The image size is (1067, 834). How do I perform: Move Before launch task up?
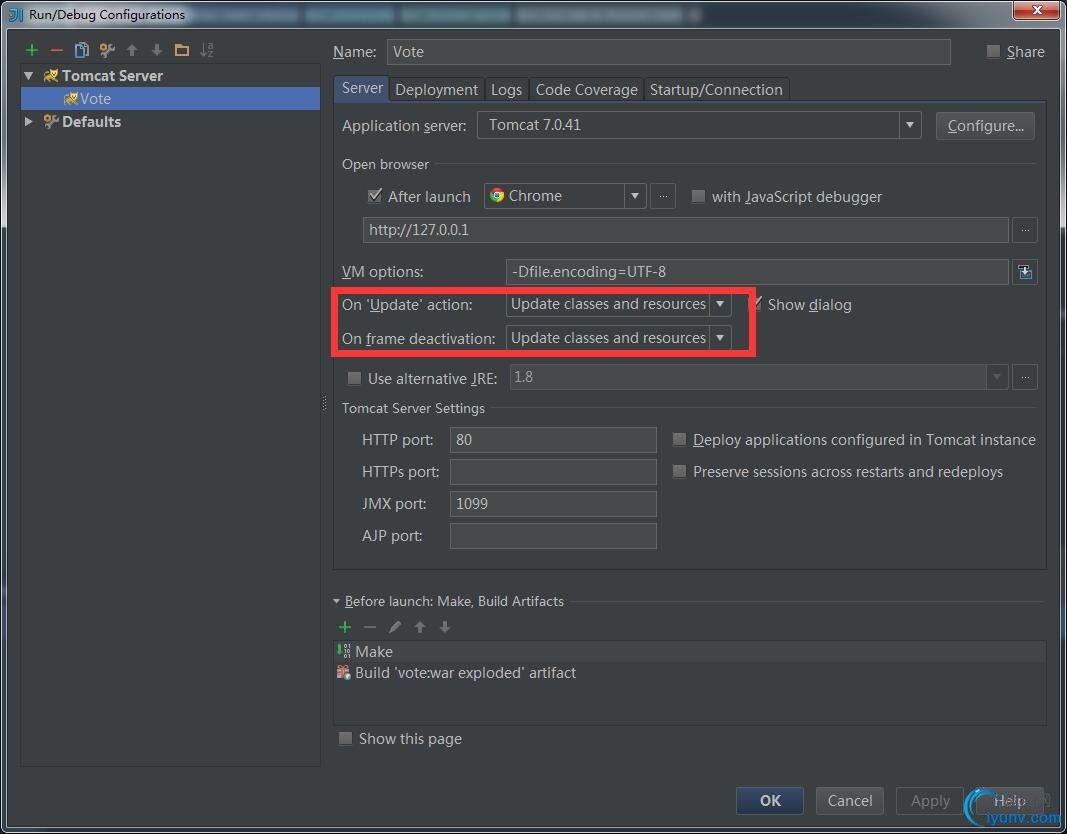pyautogui.click(x=420, y=627)
